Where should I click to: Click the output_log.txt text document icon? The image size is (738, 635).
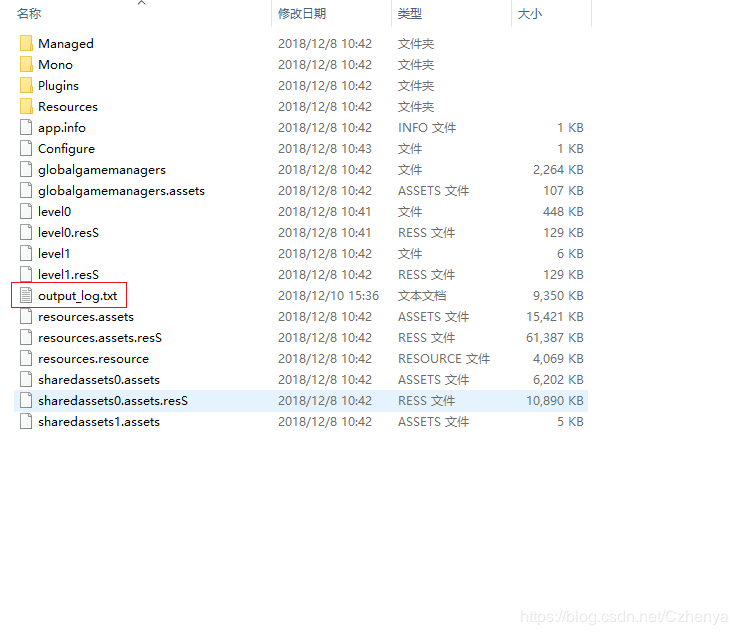26,296
